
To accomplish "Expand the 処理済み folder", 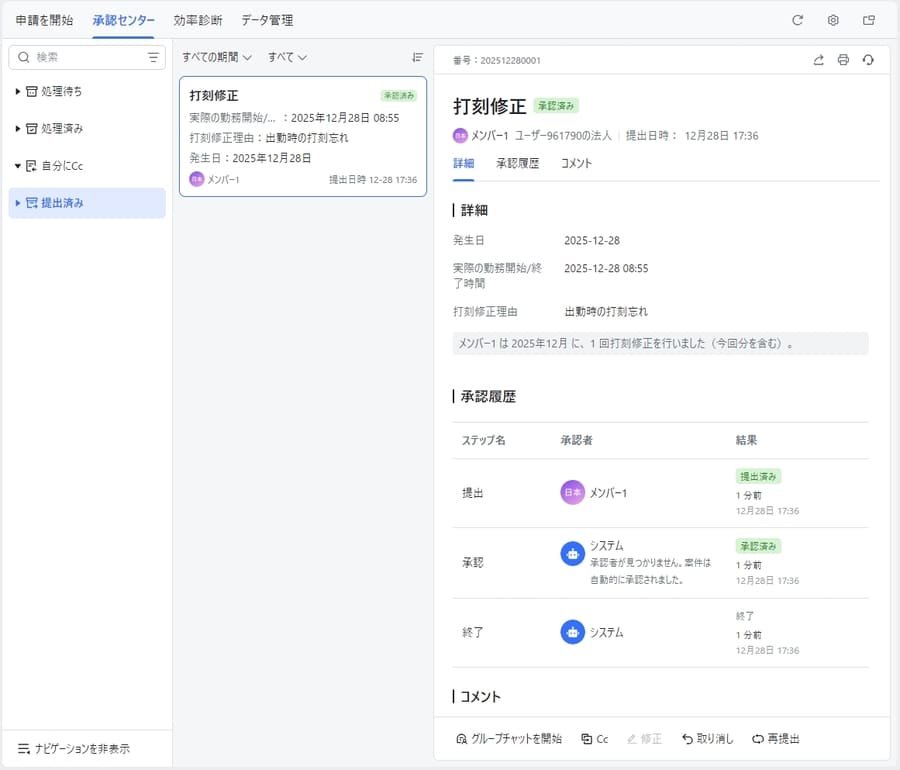I will tap(18, 129).
